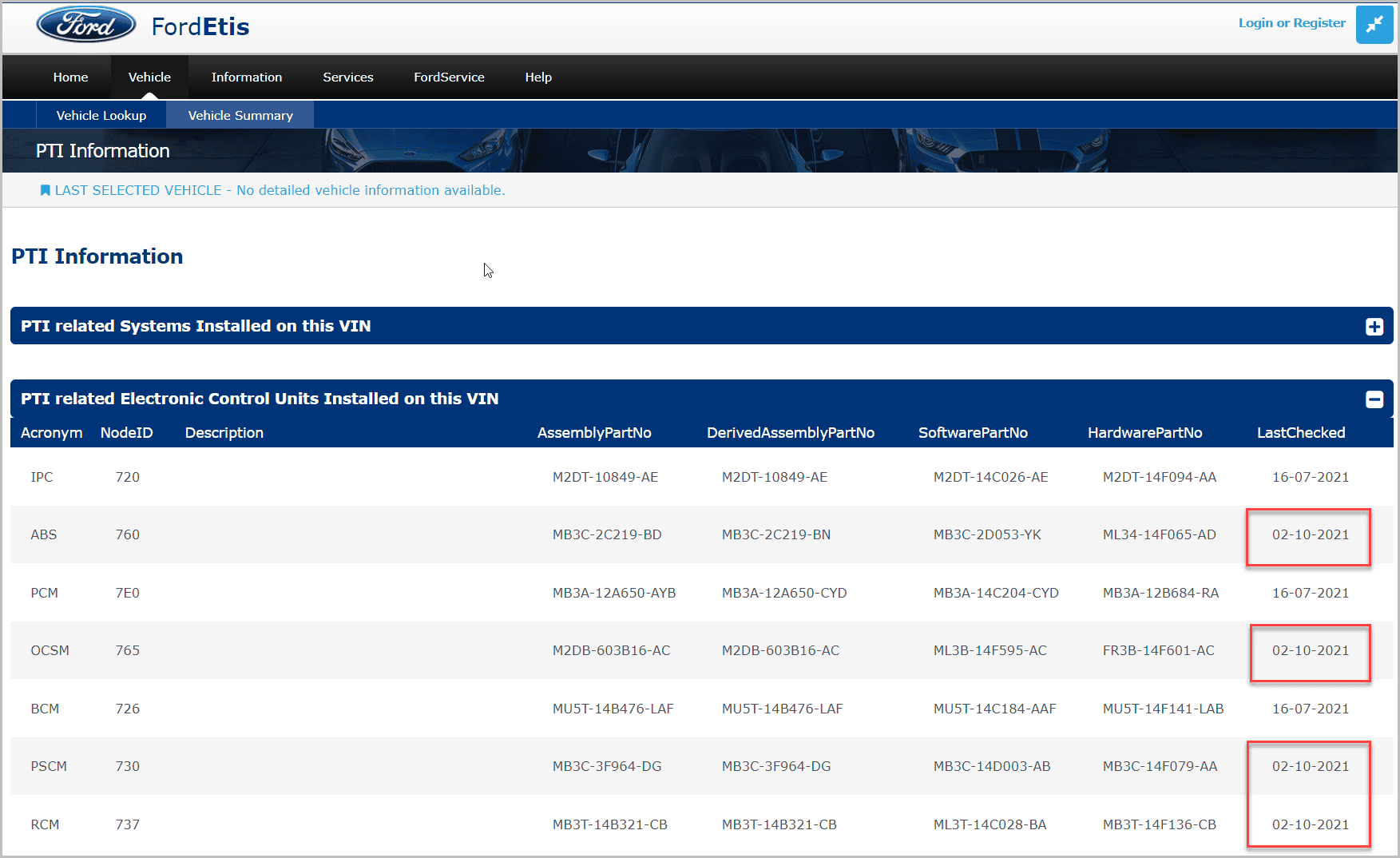Click software part M2DT-14C026-AE
The image size is (1400, 858).
[x=991, y=477]
